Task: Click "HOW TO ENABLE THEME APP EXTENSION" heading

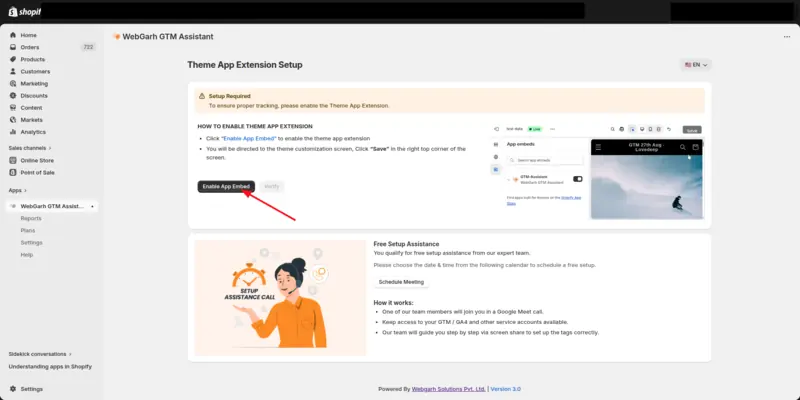Action: (x=255, y=127)
